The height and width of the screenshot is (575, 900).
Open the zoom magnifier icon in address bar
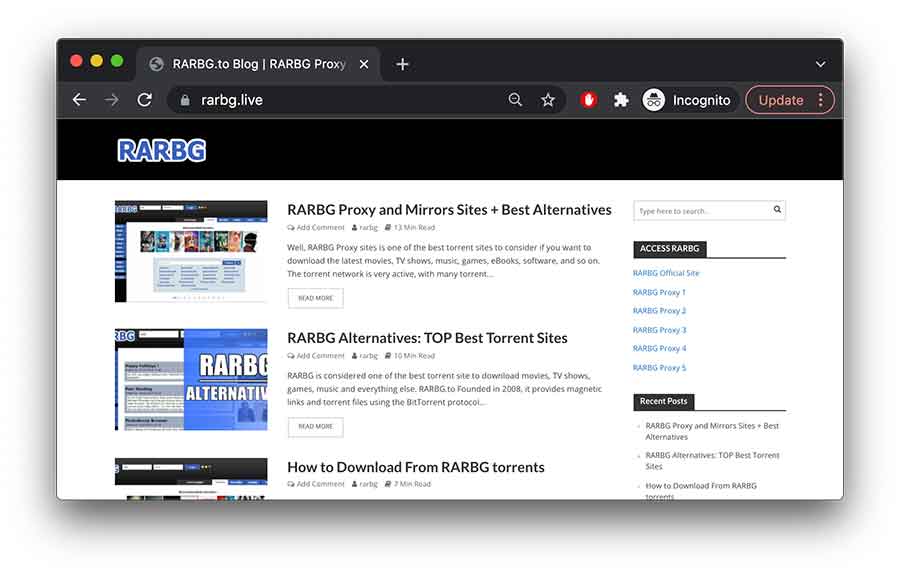(515, 100)
